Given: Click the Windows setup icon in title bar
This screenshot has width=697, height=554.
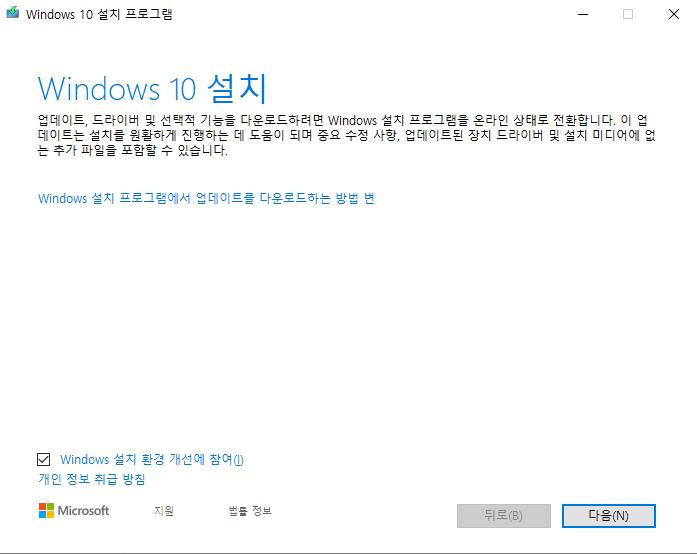Looking at the screenshot, I should click(x=12, y=12).
